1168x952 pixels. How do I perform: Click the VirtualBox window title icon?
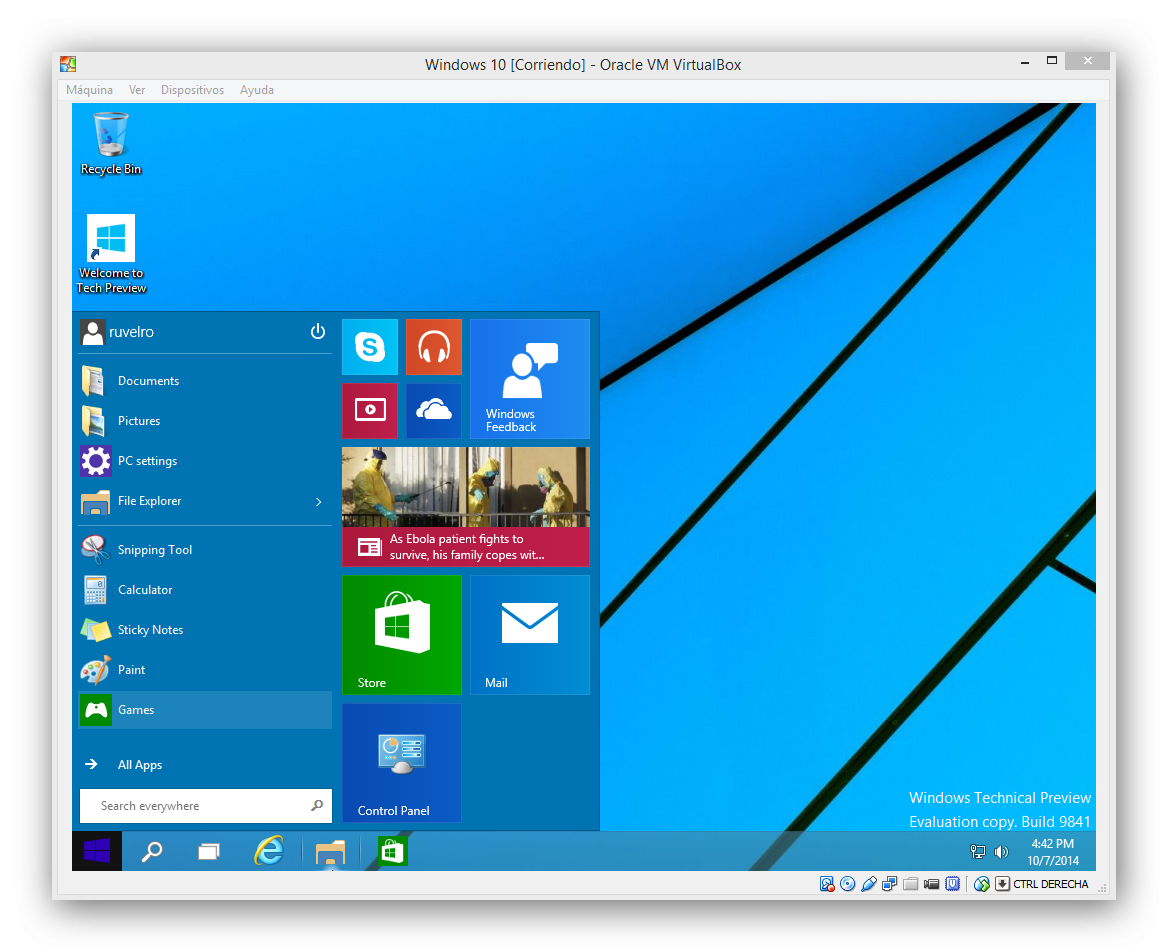pyautogui.click(x=69, y=64)
